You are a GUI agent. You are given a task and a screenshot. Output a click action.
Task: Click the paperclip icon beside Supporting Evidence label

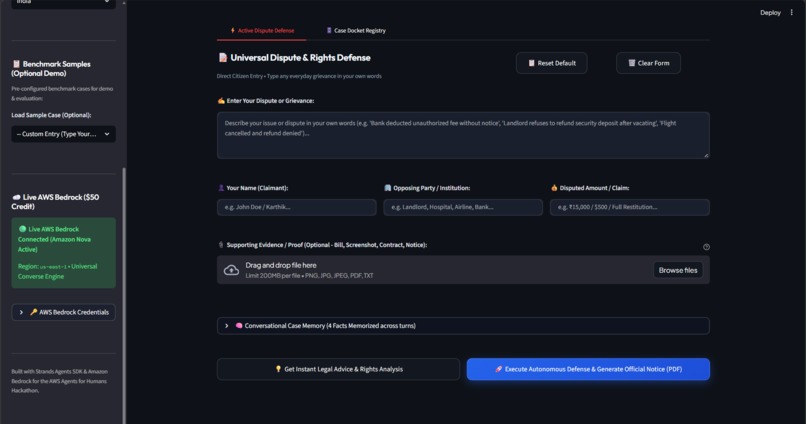221,245
